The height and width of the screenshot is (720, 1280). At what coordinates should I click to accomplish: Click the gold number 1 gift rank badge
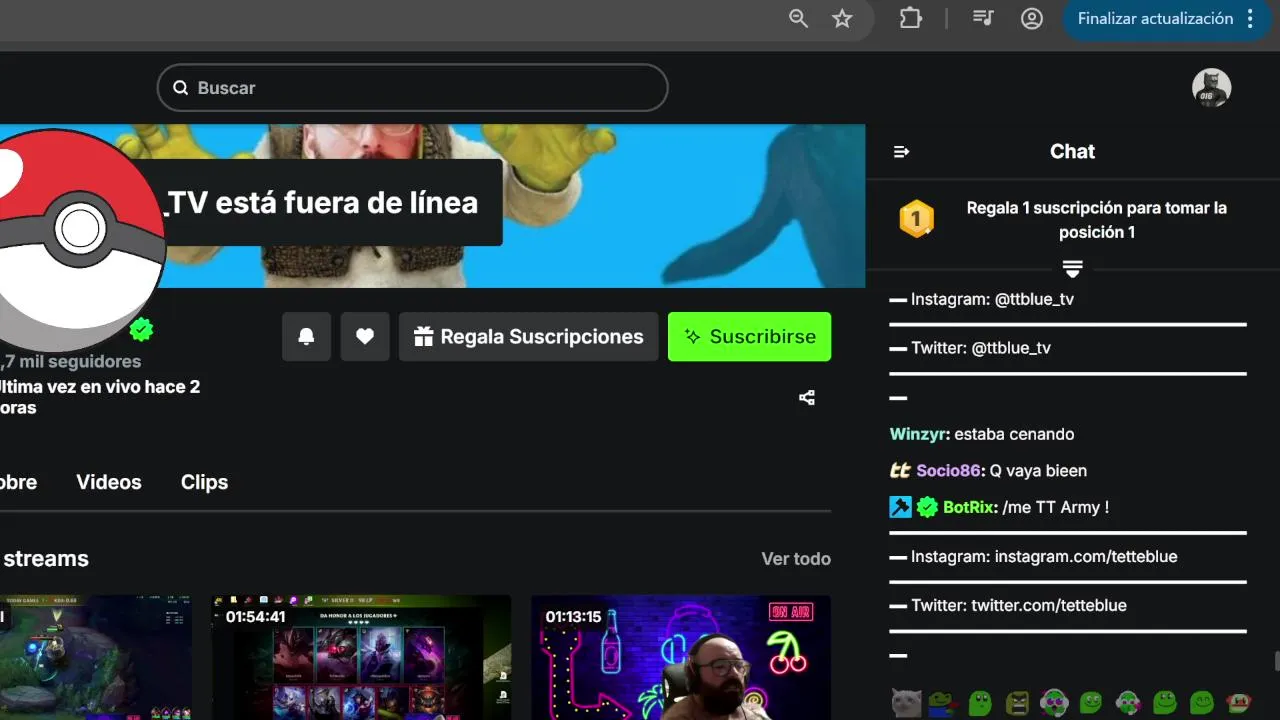[916, 219]
